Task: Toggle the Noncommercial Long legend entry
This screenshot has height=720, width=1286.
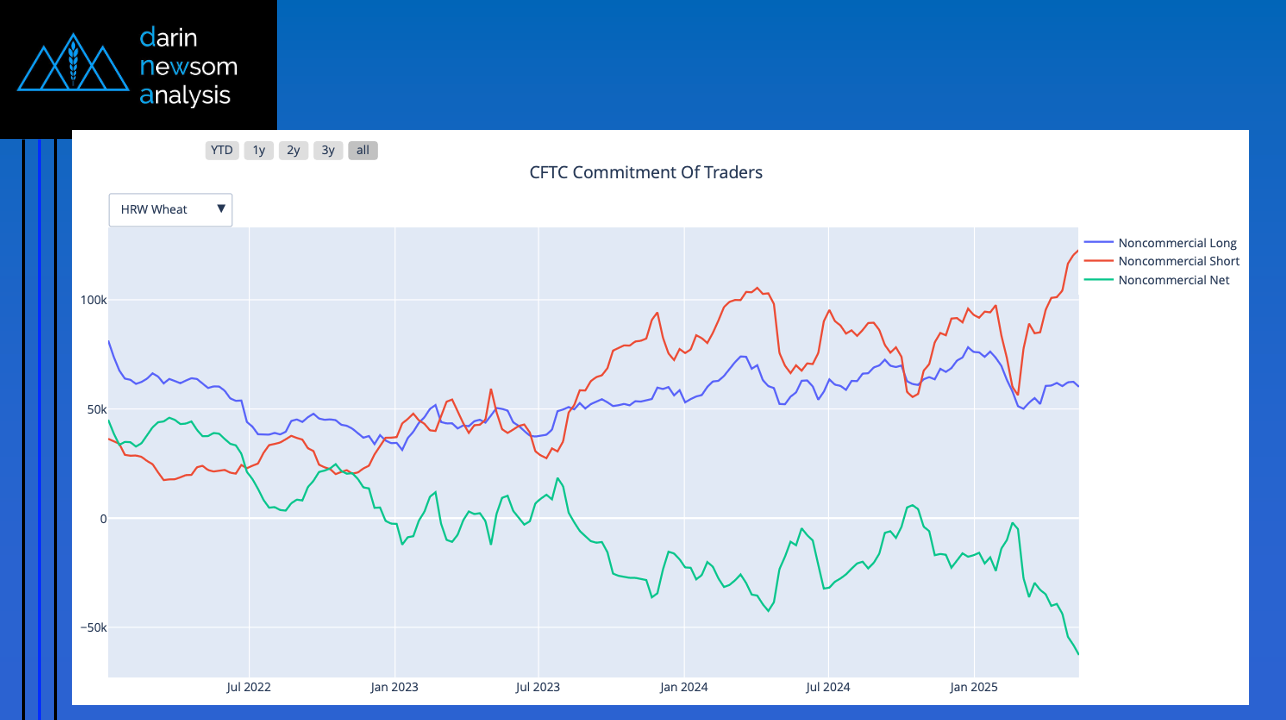Action: tap(1177, 243)
